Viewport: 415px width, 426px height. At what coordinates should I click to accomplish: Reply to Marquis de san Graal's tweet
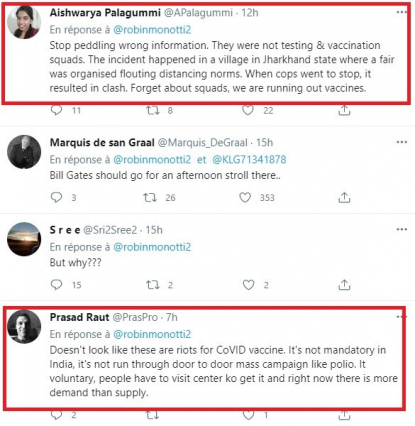56,197
